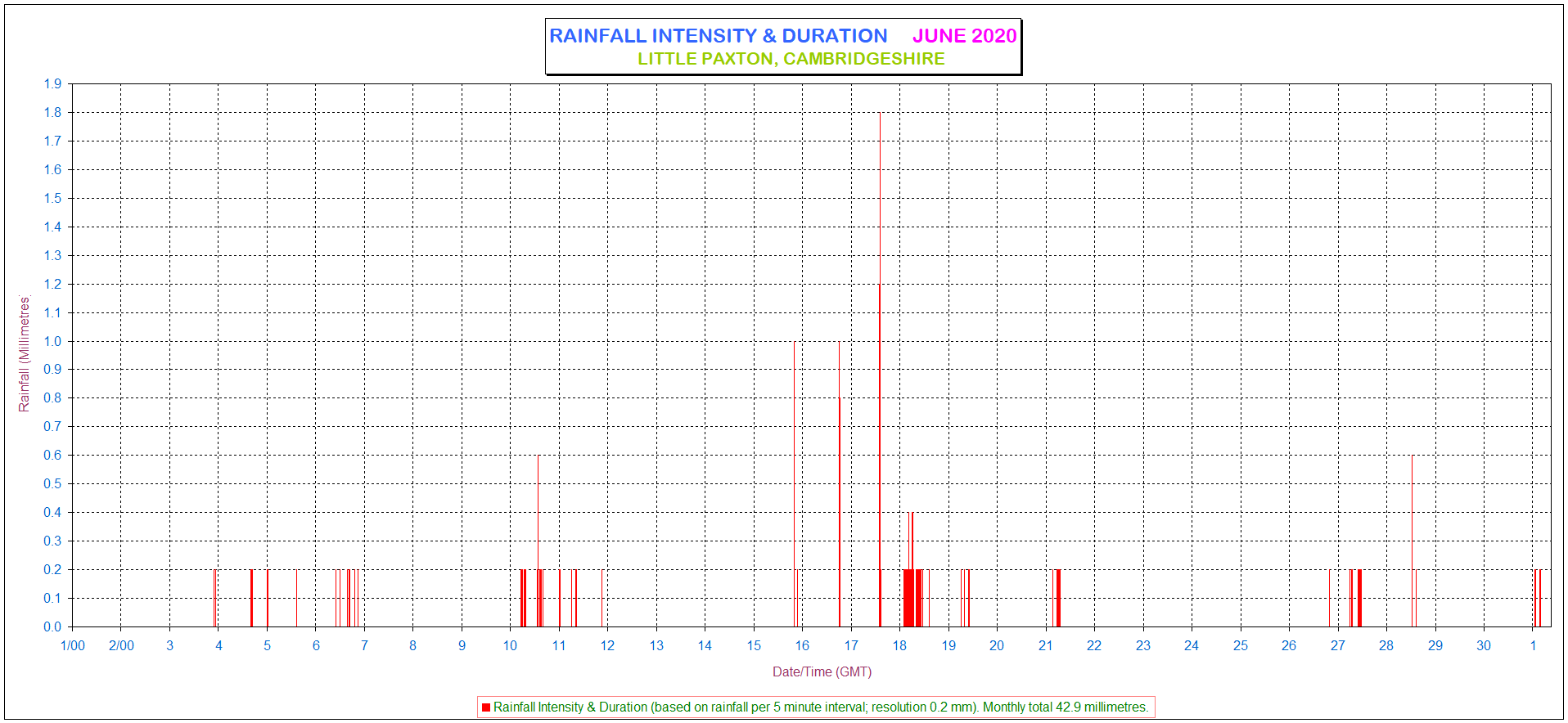Select x-axis label '1/00'

[73, 645]
